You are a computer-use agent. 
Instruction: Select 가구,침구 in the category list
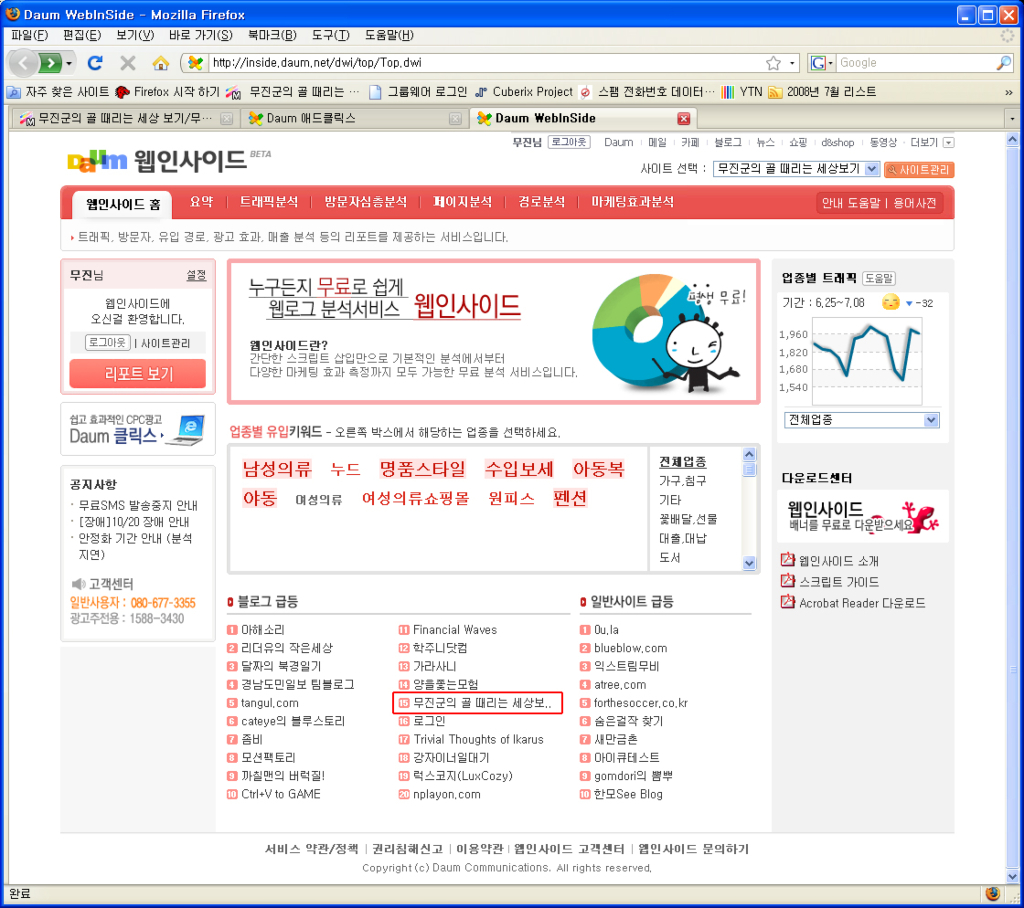coord(682,481)
